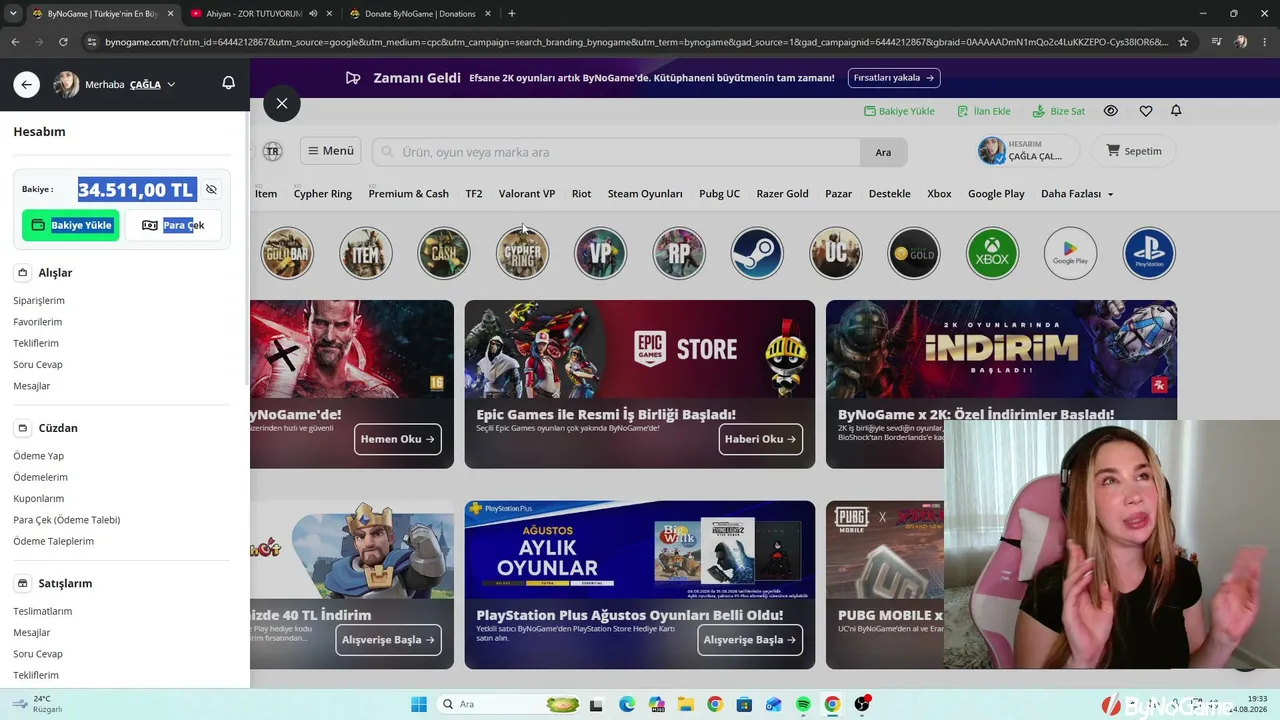Open Chrome three-dot menu

click(1265, 42)
